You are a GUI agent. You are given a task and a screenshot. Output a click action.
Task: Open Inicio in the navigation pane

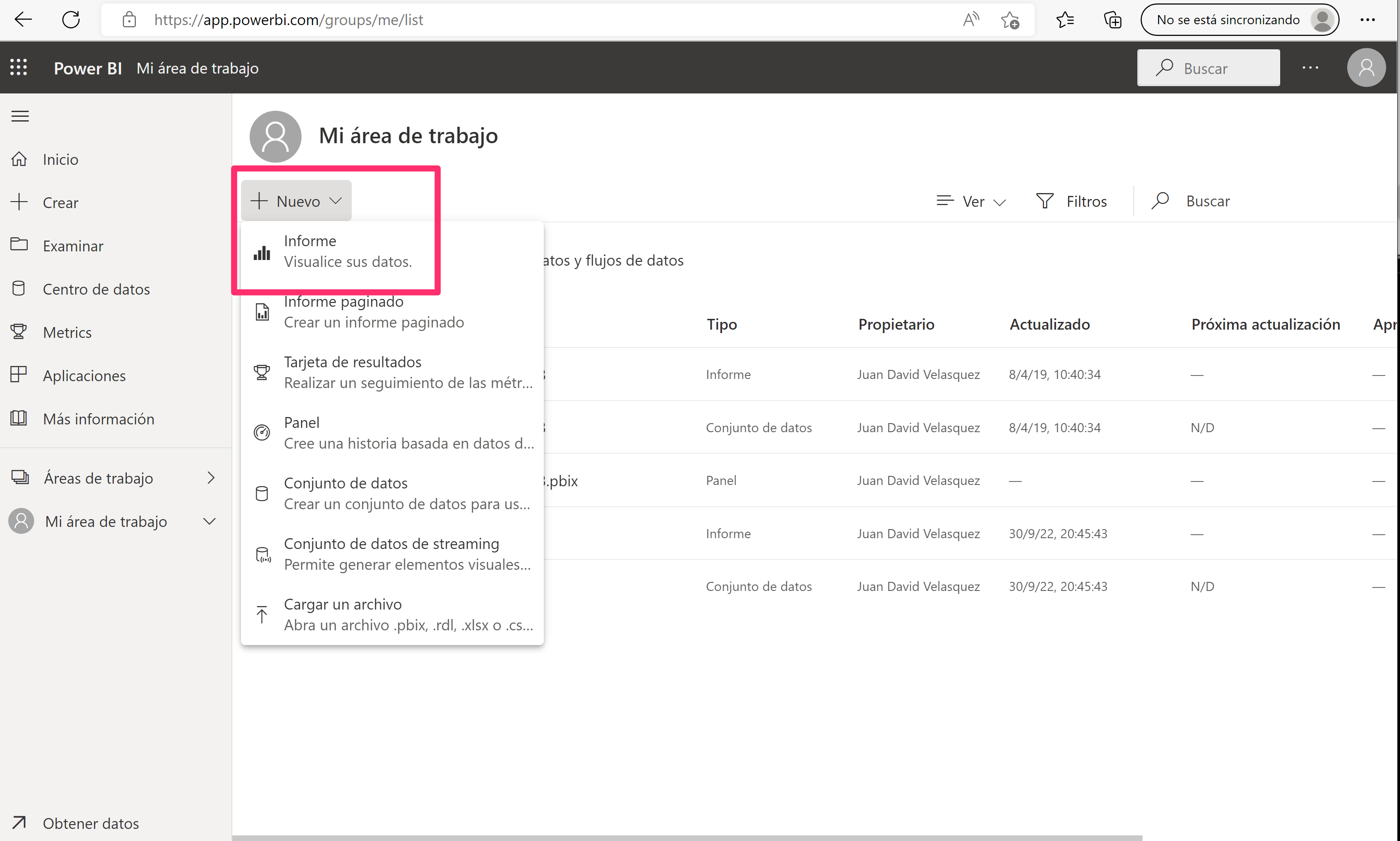116,159
